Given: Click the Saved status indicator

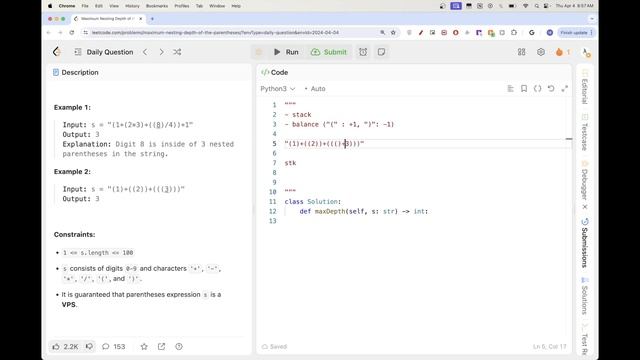Looking at the screenshot, I should coord(274,347).
